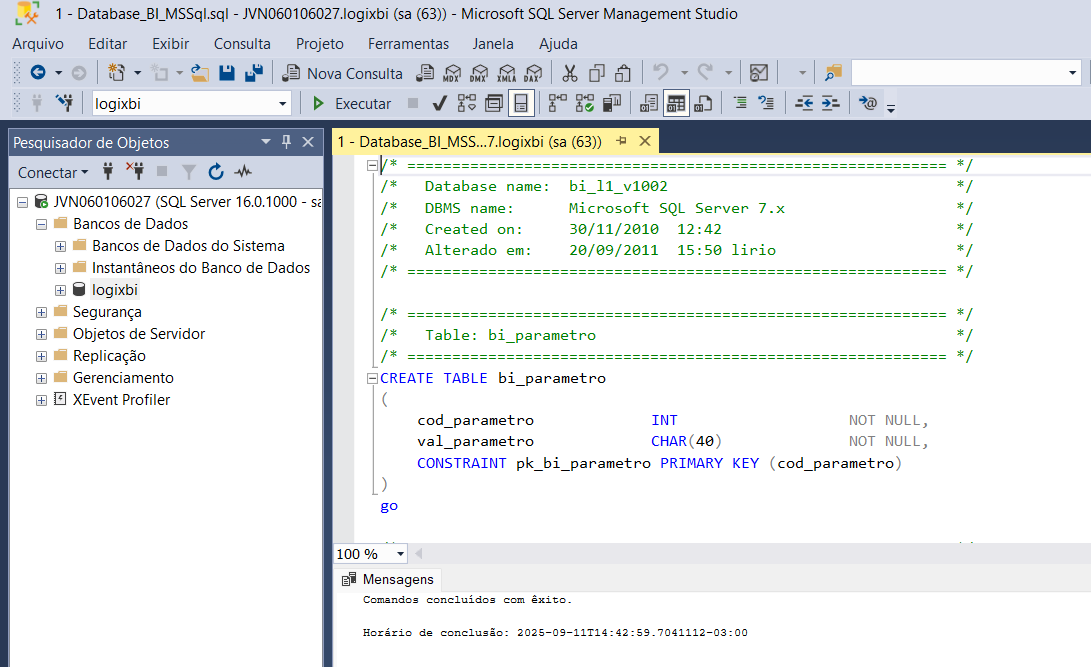Click the Open File folder icon
1091x667 pixels.
(200, 73)
